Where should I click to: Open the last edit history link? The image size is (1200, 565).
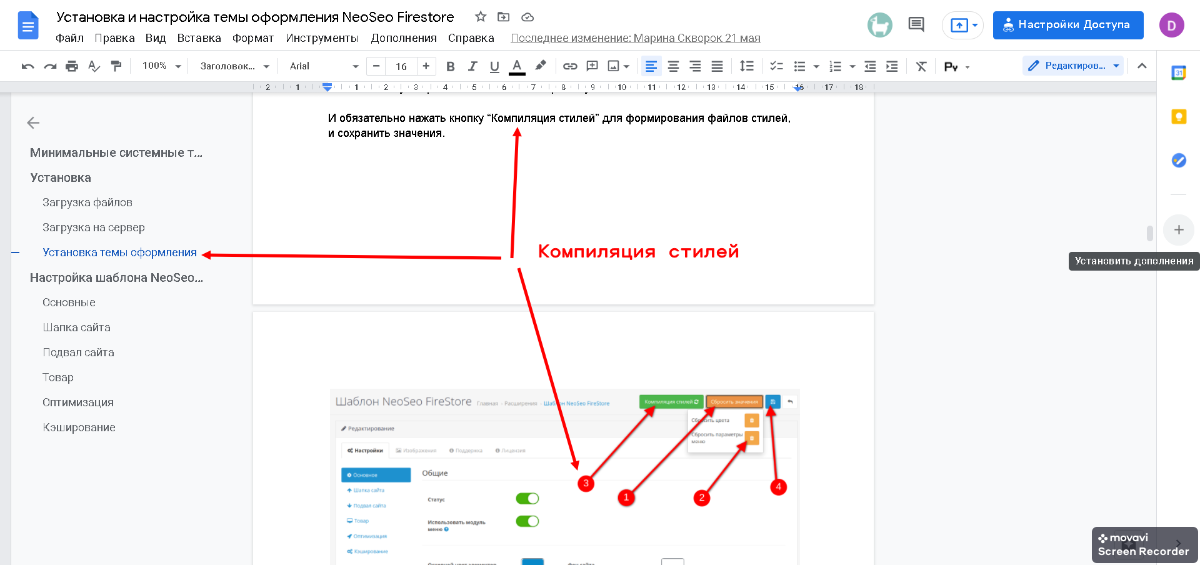tap(636, 38)
